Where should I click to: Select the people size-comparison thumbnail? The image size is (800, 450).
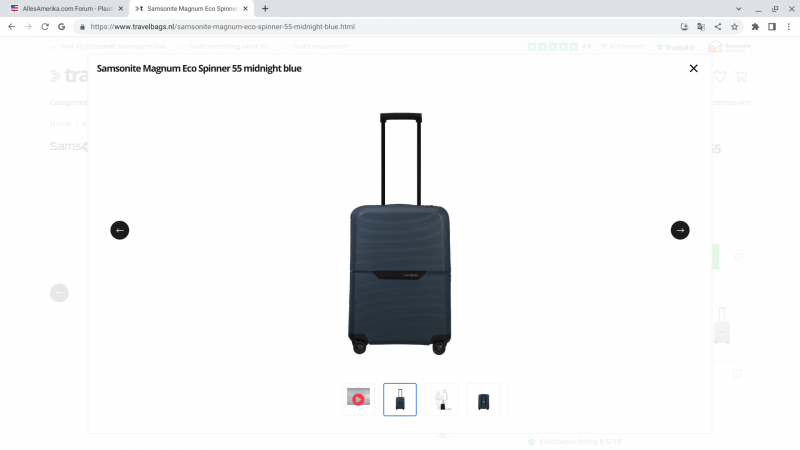[x=442, y=399]
